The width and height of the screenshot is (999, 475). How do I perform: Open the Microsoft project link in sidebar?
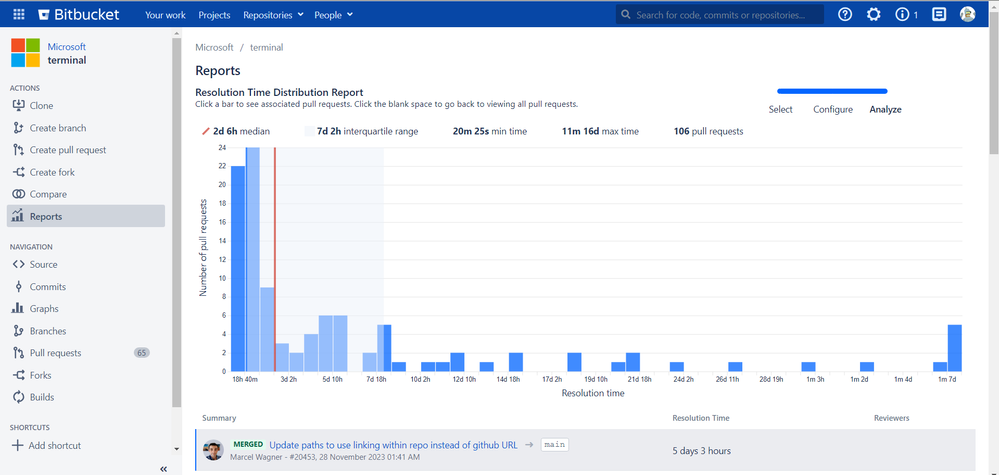pos(66,46)
